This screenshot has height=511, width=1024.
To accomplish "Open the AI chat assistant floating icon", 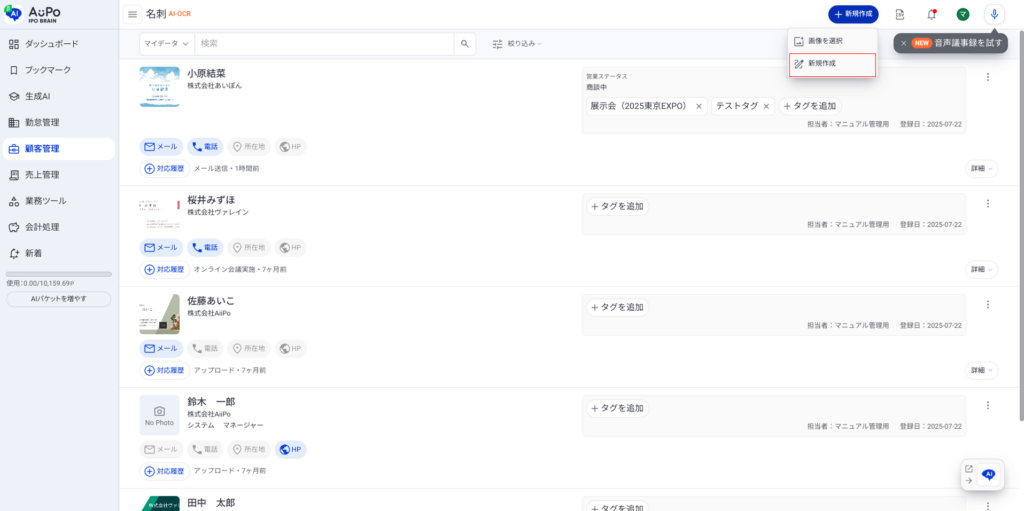I will (x=988, y=475).
